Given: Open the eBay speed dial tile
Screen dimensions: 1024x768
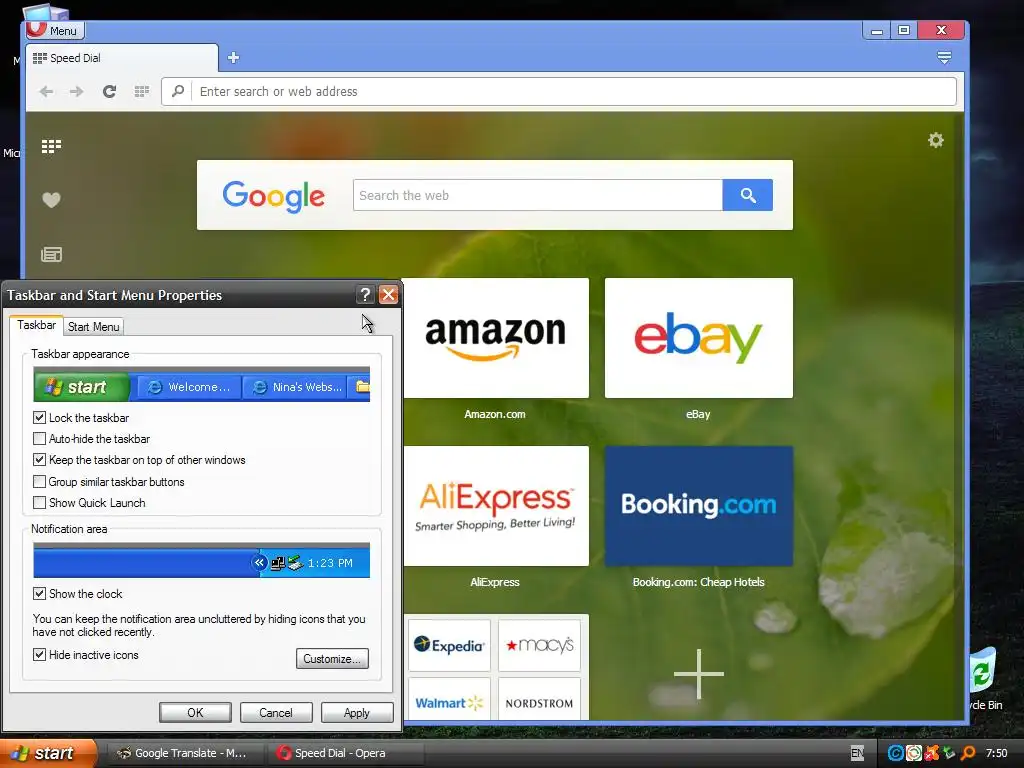Looking at the screenshot, I should coord(699,338).
